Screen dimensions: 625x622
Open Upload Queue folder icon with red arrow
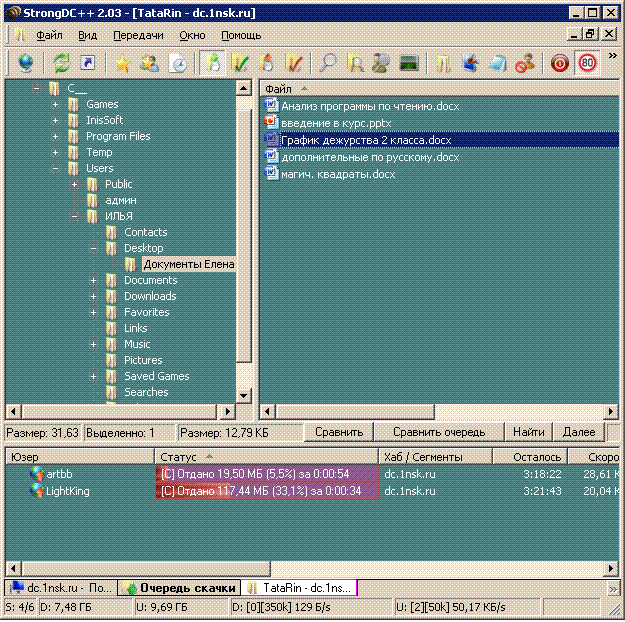point(266,63)
